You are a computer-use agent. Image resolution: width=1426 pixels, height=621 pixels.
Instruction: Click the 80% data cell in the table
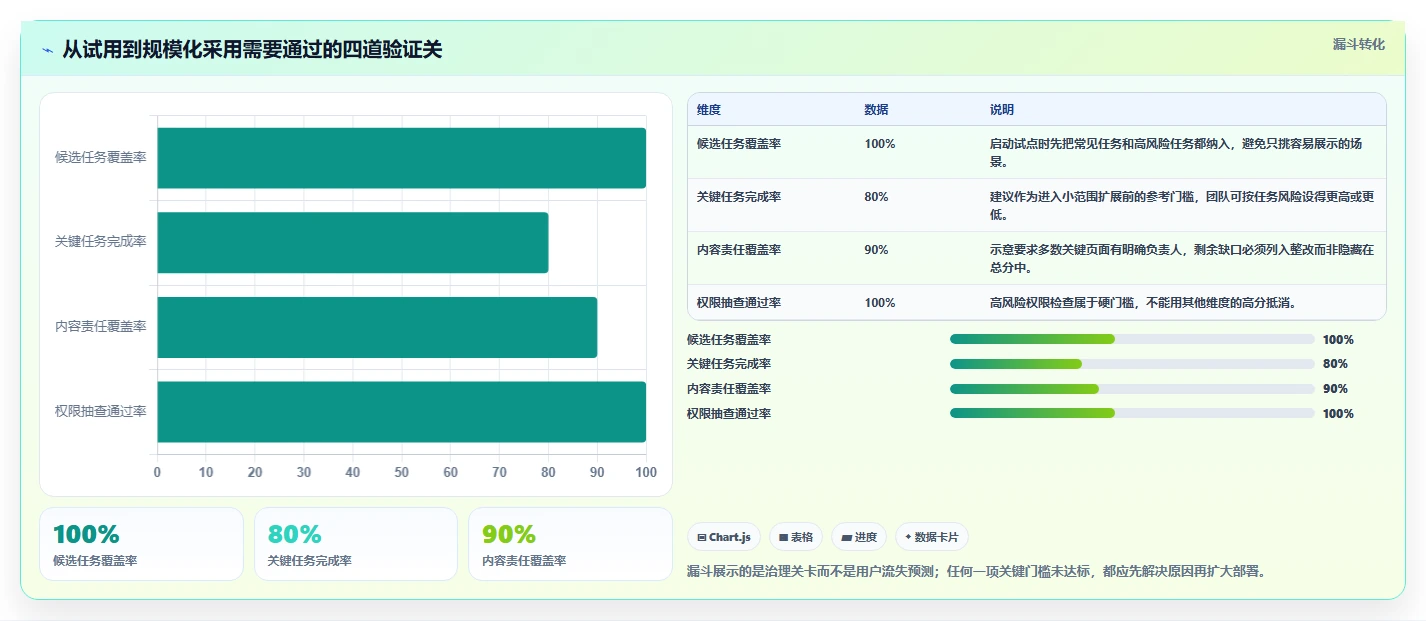click(876, 197)
